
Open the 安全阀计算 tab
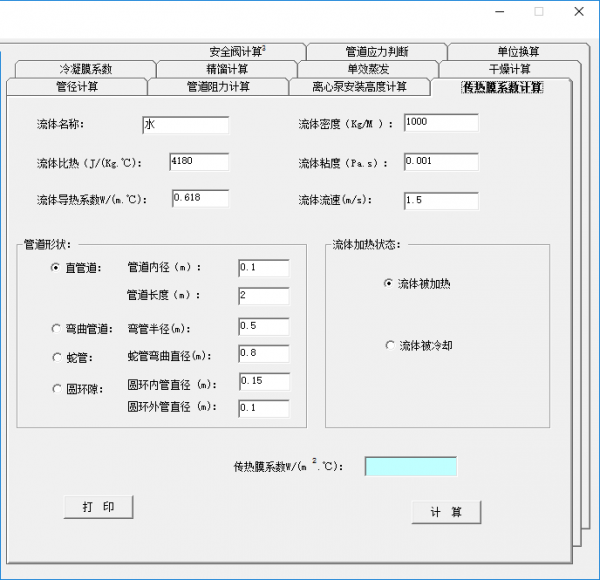coord(237,51)
